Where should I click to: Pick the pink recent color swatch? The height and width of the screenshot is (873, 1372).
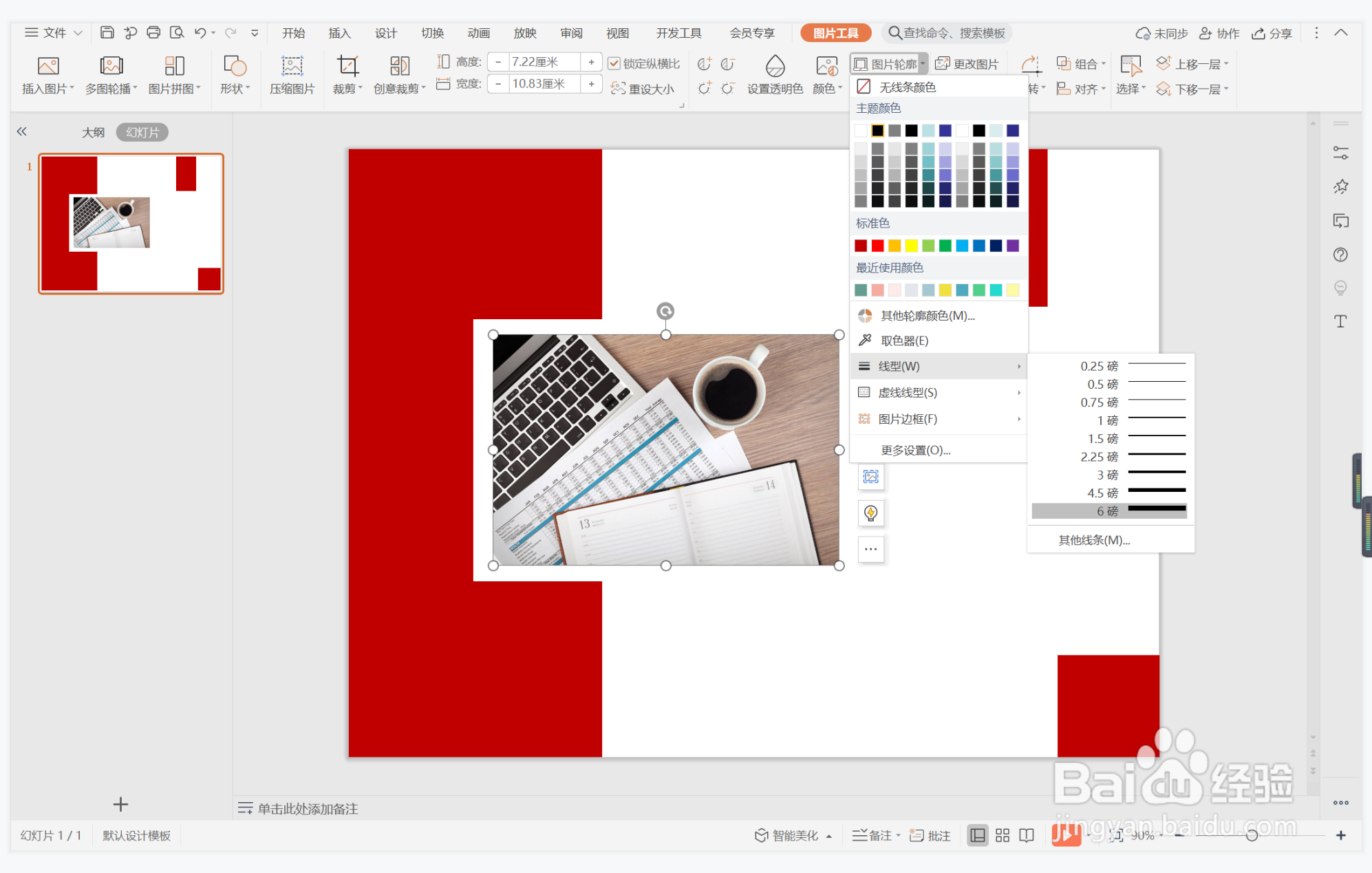point(877,290)
